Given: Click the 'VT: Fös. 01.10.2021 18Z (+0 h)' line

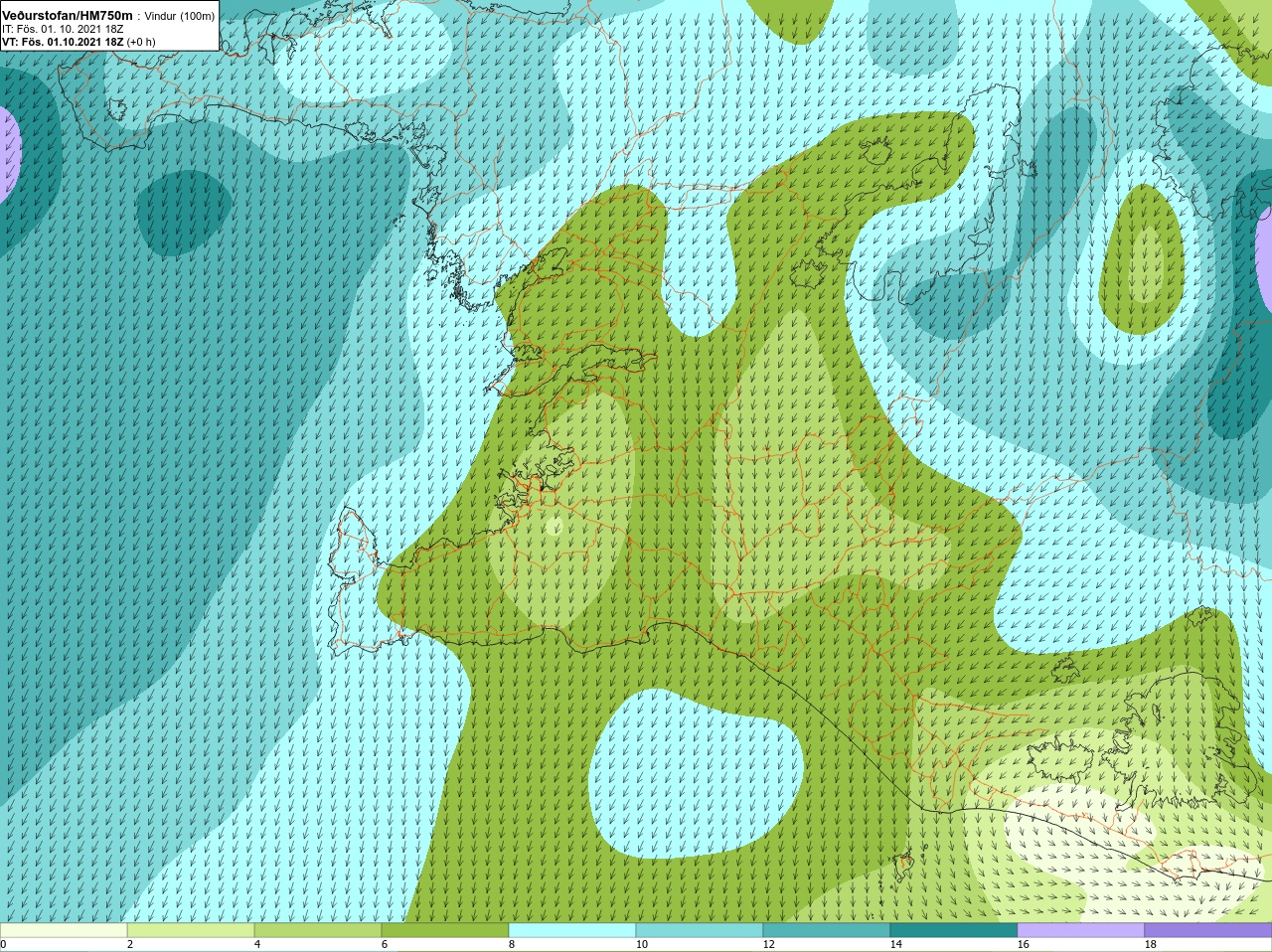Looking at the screenshot, I should [x=79, y=42].
